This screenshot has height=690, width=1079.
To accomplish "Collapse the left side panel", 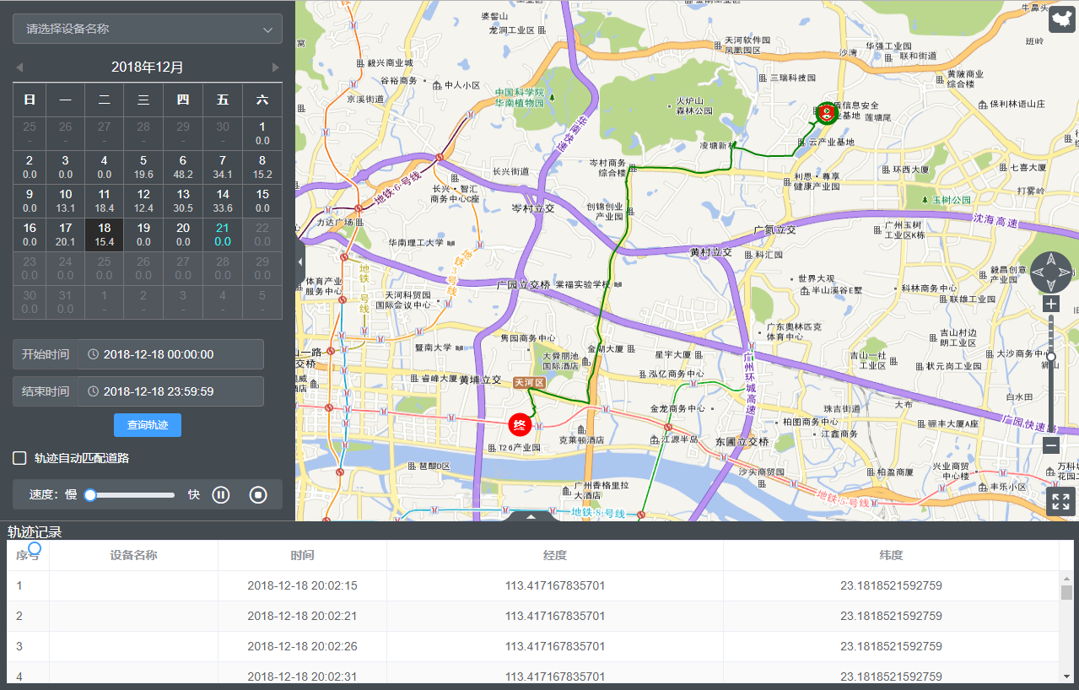I will tap(300, 262).
